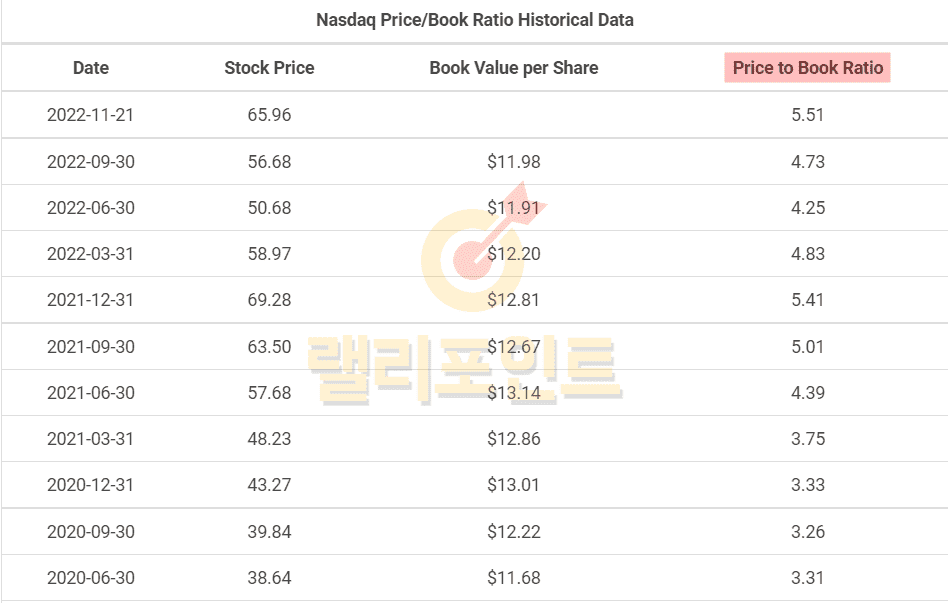
Task: Select the 2022-11-21 date cell
Action: [x=91, y=115]
